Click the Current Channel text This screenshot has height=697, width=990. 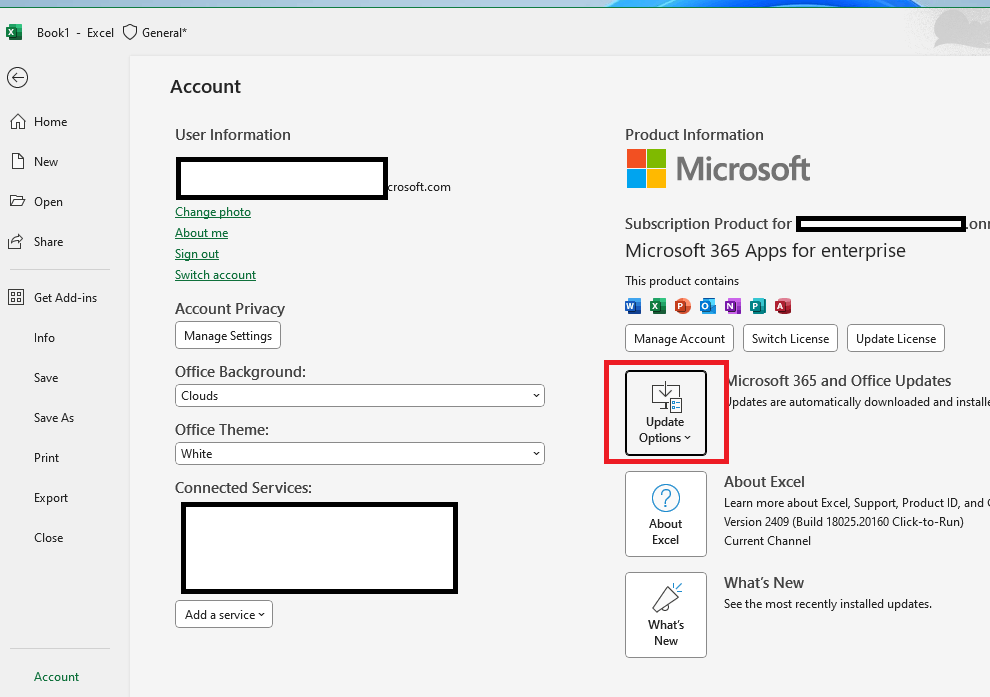coord(767,541)
